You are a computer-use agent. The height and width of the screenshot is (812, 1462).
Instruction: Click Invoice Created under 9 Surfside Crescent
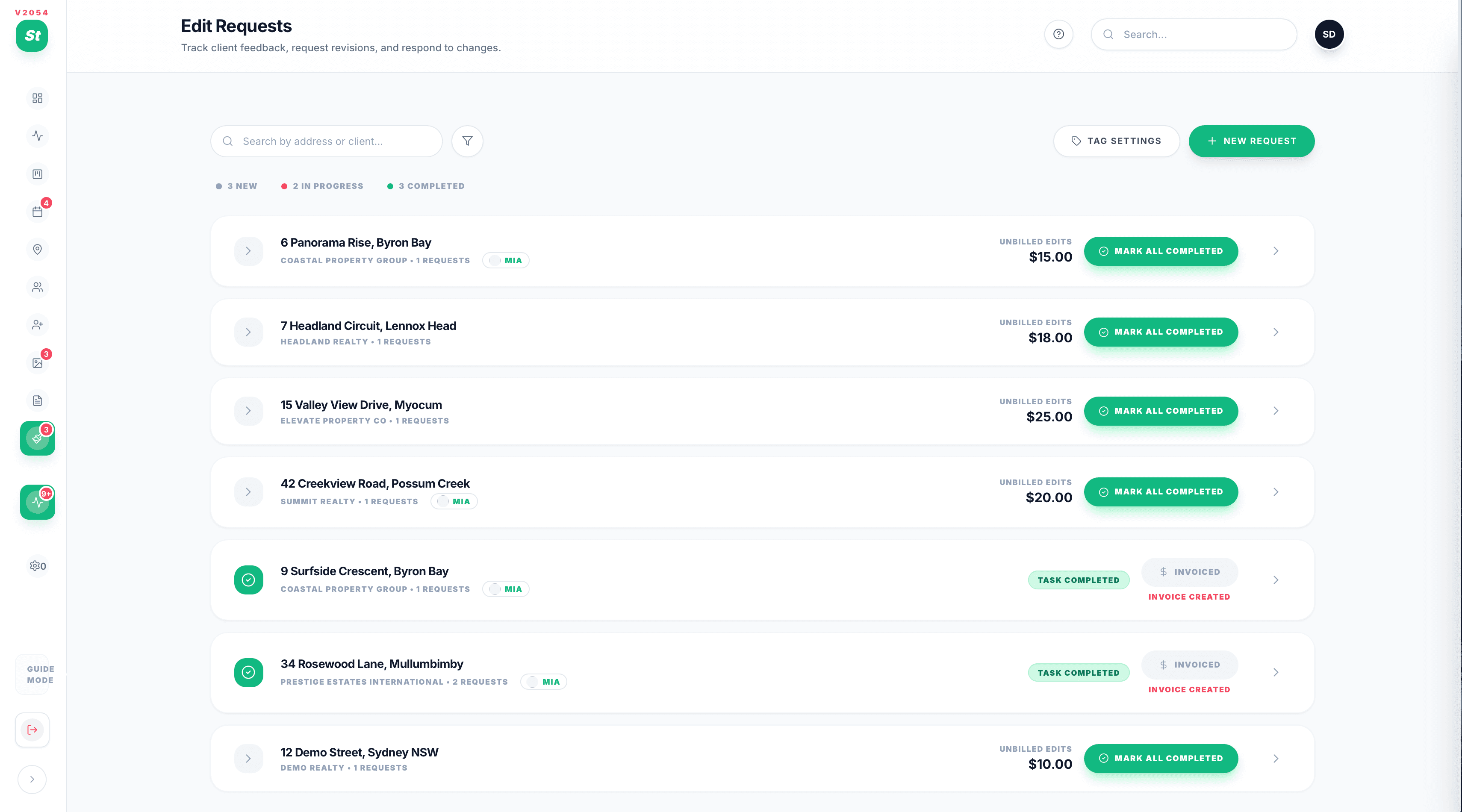click(1189, 597)
